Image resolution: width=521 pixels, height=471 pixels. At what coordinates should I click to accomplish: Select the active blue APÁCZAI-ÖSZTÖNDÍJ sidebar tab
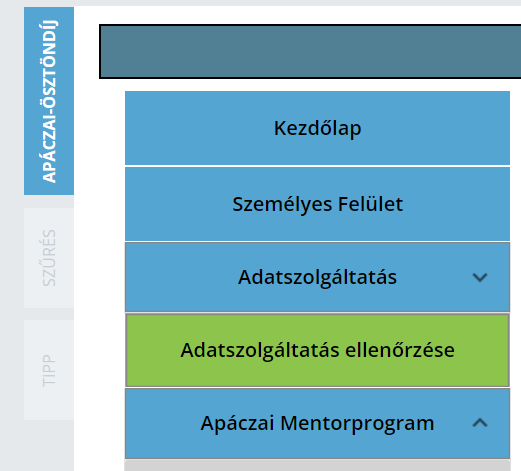pos(49,101)
